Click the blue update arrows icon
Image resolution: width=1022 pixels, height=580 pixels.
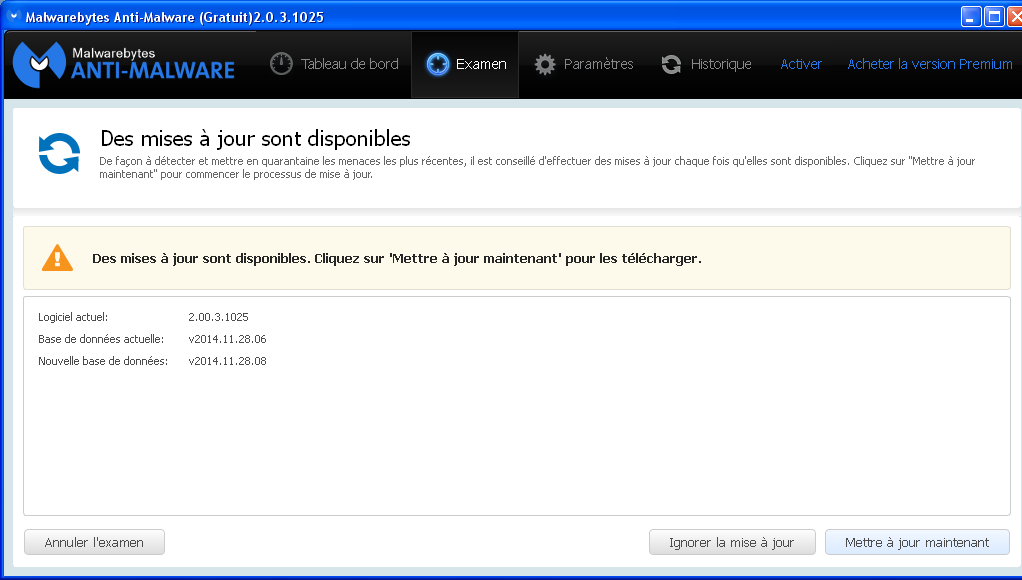pyautogui.click(x=59, y=154)
